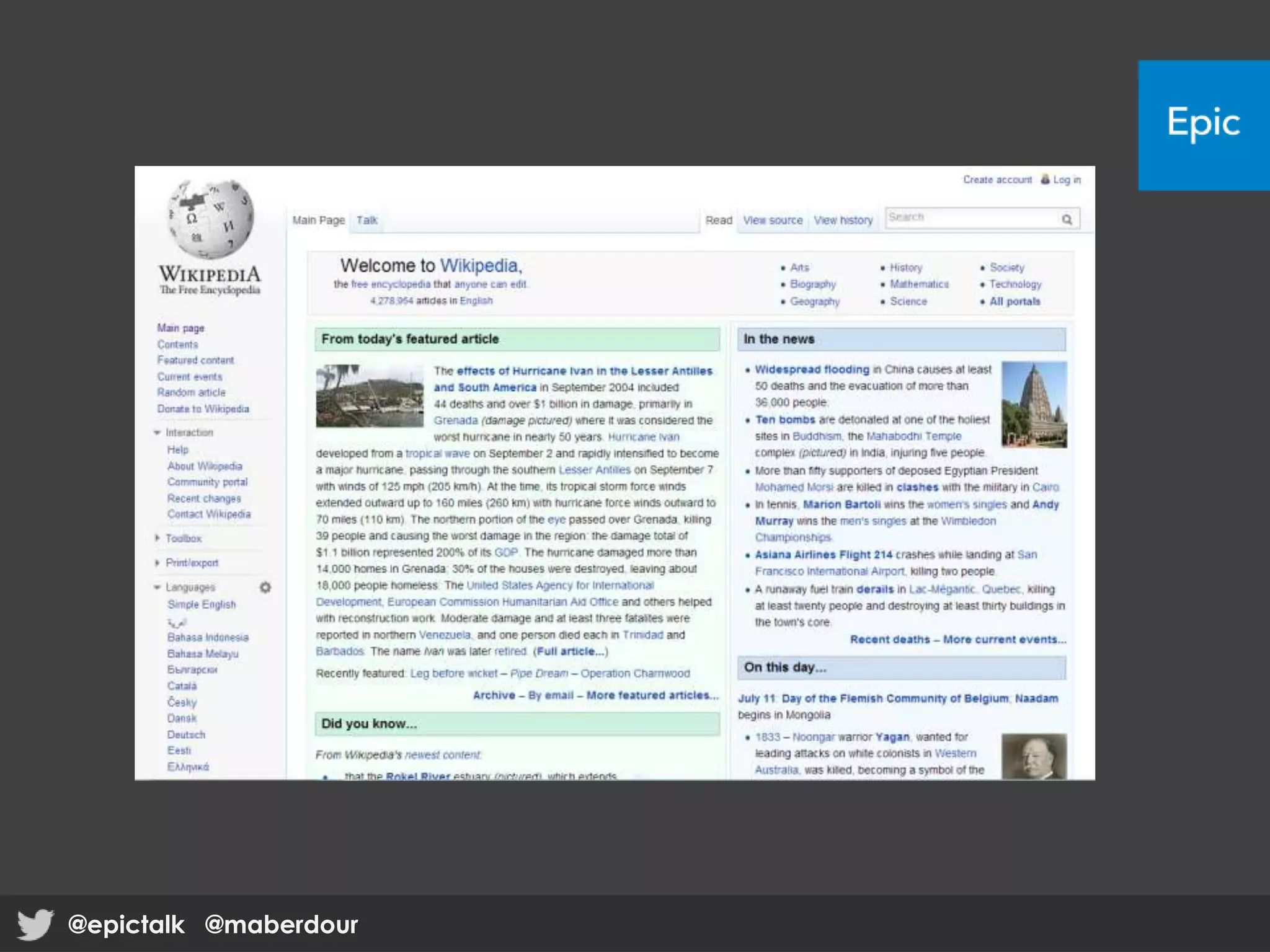The width and height of the screenshot is (1270, 952).
Task: Click the Log in user icon
Action: [x=1046, y=179]
